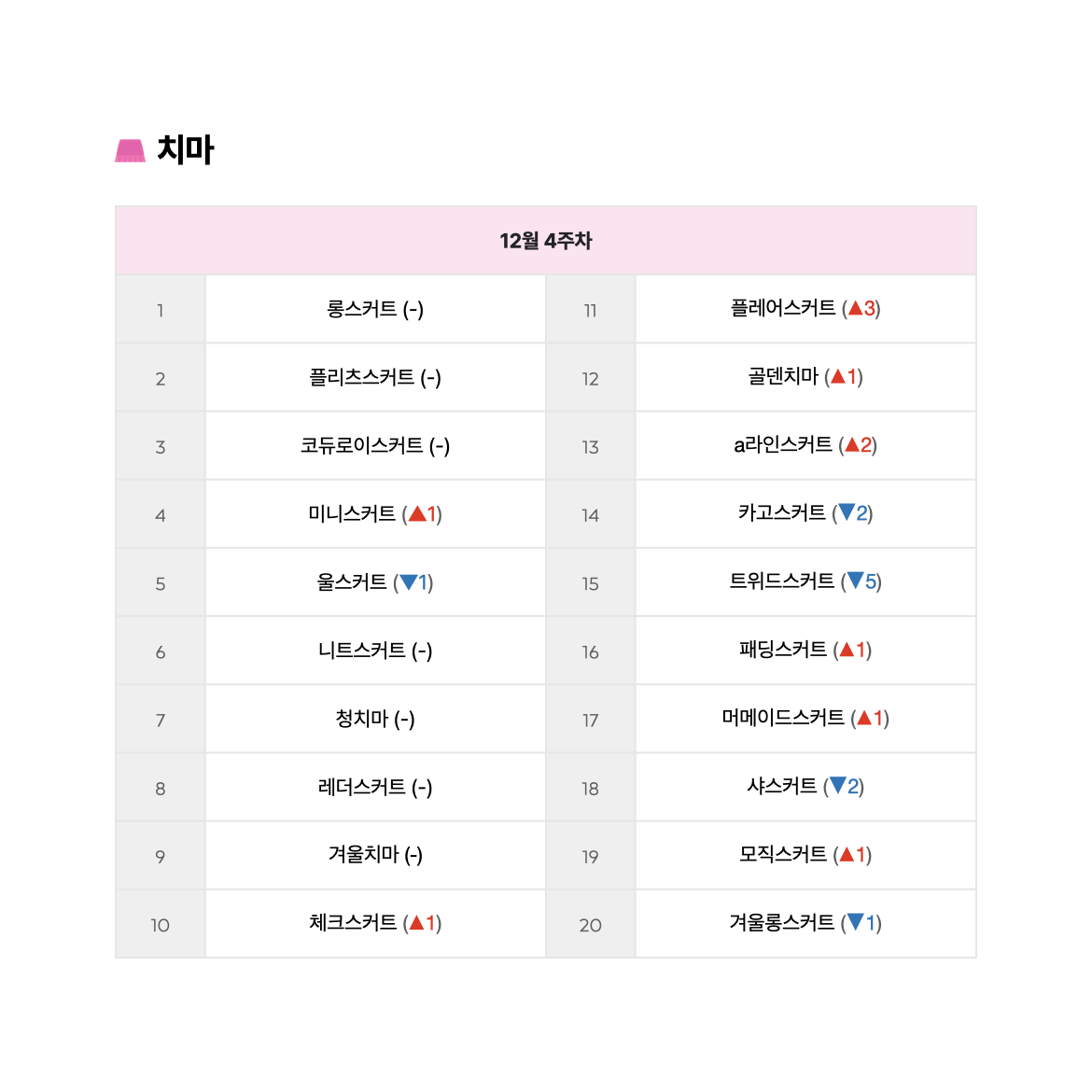Click the red up arrow beside 체크스커트
Image resolution: width=1092 pixels, height=1092 pixels.
(416, 923)
